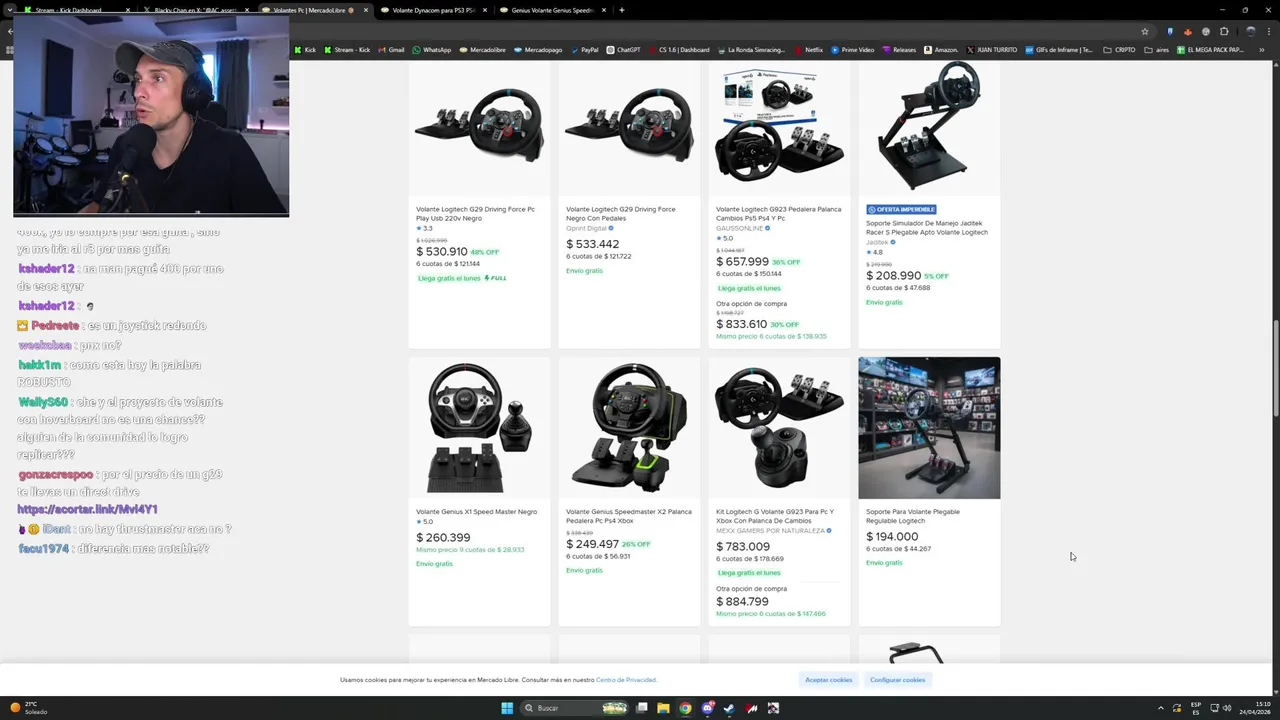Viewport: 1280px width, 720px height.
Task: Click the Genius X1 Speed Master image
Action: tap(479, 428)
